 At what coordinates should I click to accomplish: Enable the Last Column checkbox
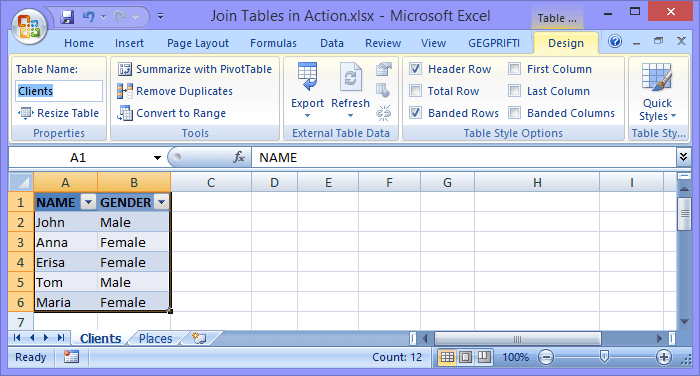[x=514, y=91]
